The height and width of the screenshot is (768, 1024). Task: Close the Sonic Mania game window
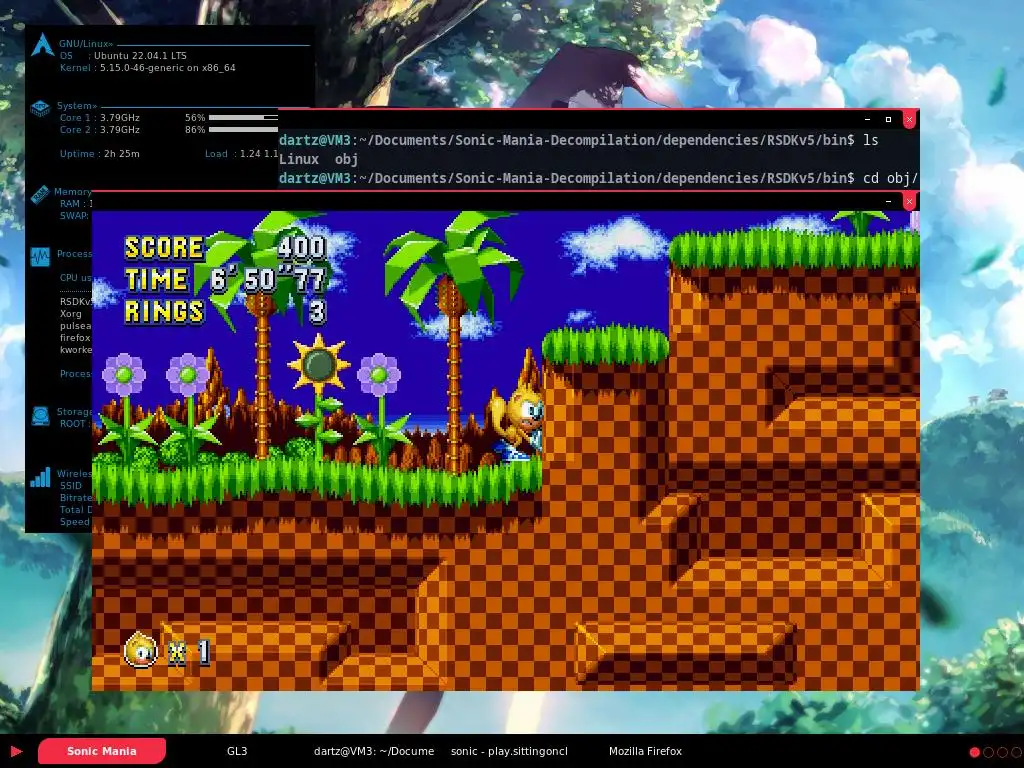[x=909, y=202]
